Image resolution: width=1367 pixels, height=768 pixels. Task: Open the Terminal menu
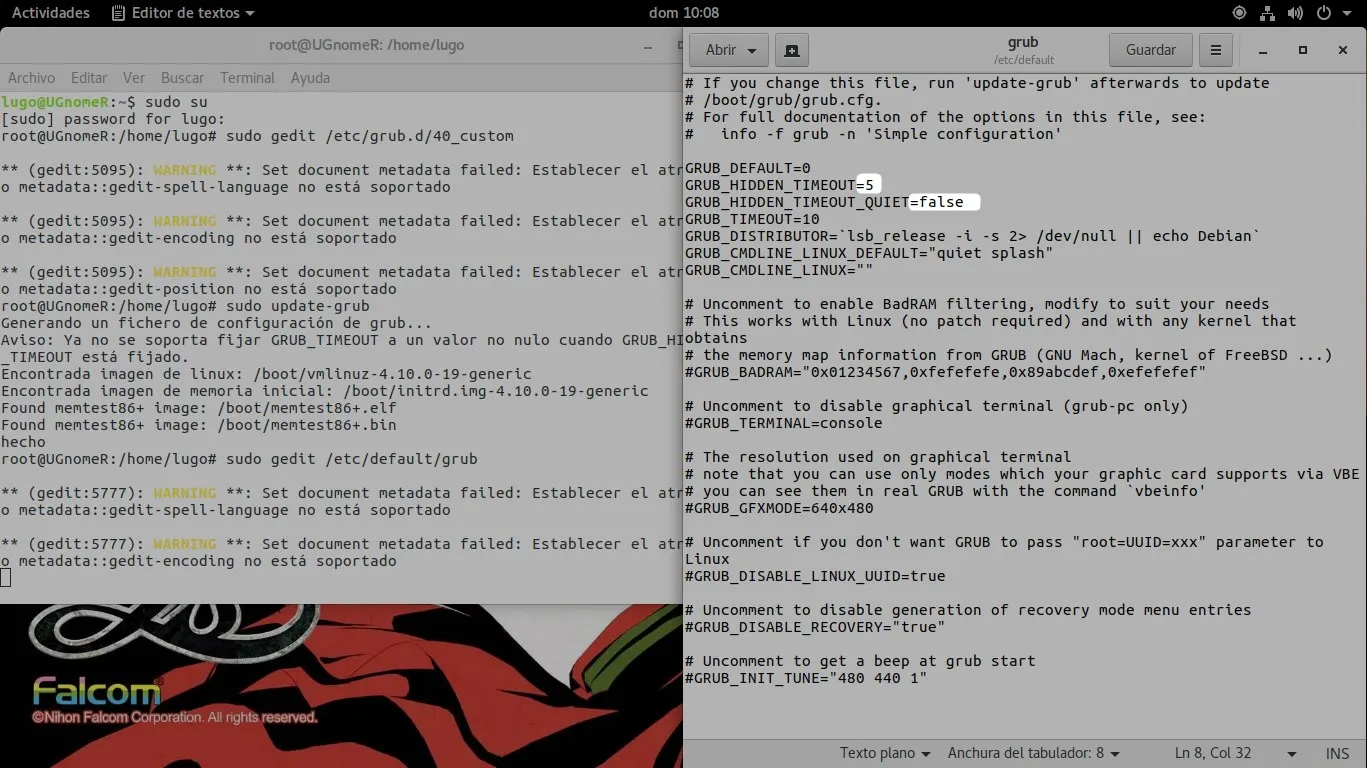click(x=247, y=77)
